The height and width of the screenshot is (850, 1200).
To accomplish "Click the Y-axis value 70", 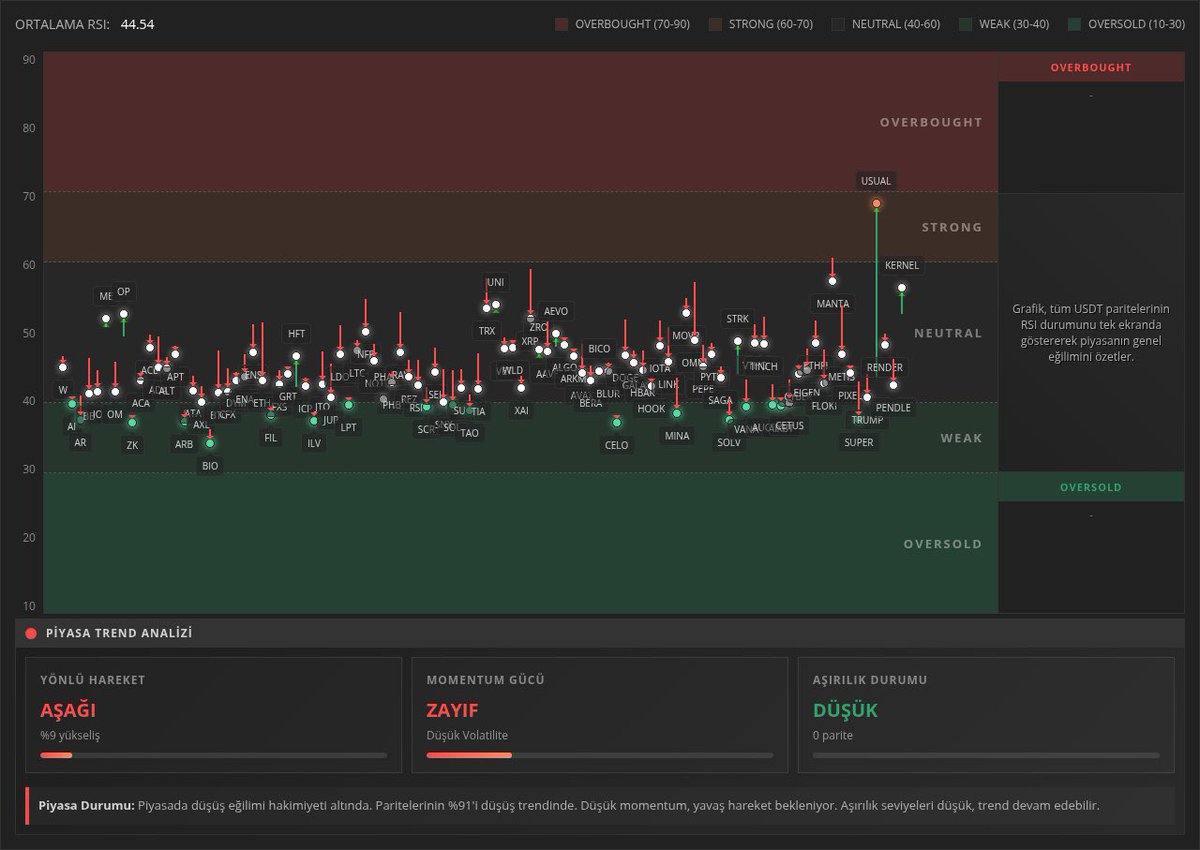I will tap(29, 196).
